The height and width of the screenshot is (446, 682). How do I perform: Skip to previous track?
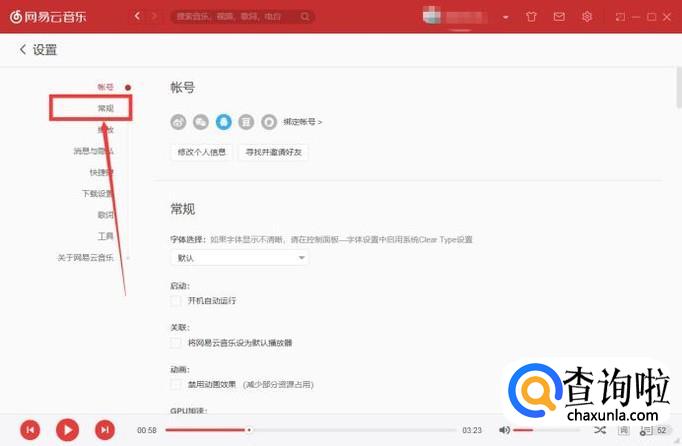30,430
